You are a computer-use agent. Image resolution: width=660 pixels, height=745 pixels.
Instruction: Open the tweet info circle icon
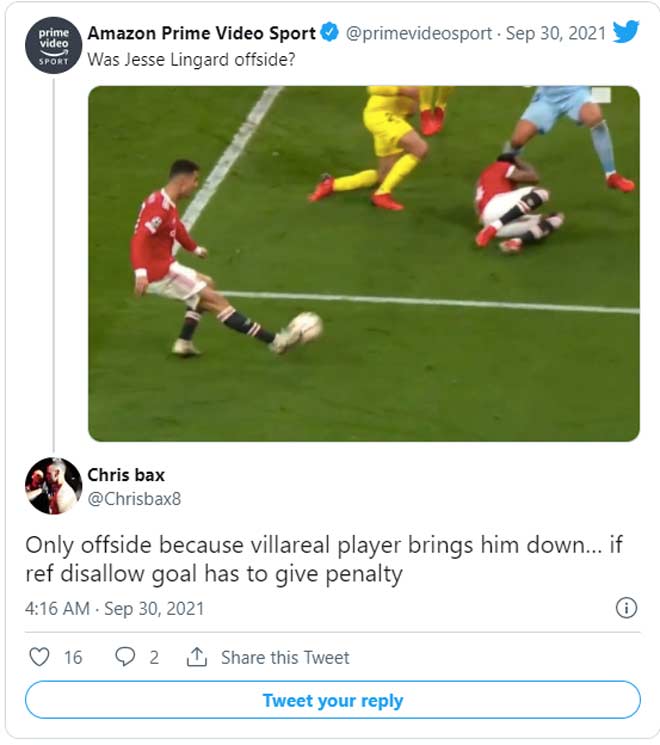coord(626,607)
